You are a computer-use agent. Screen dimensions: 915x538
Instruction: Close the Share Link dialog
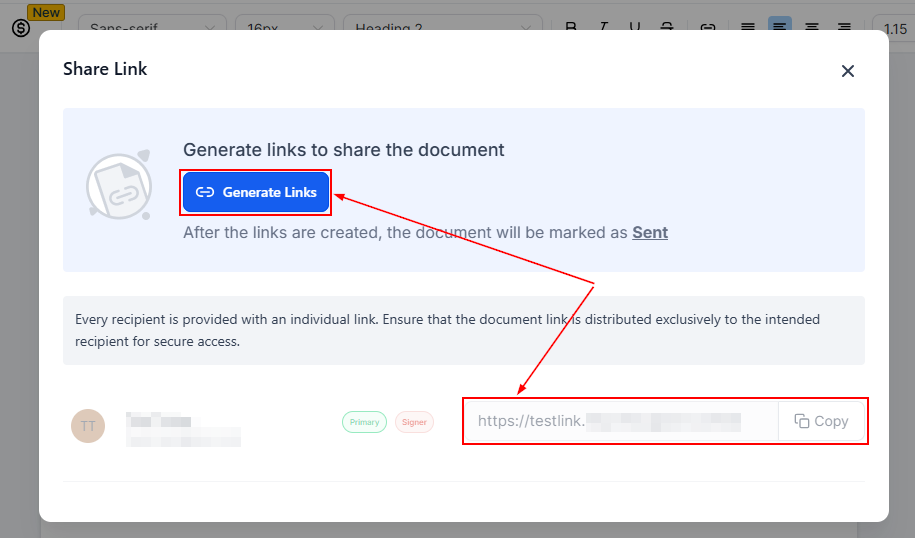click(x=847, y=71)
